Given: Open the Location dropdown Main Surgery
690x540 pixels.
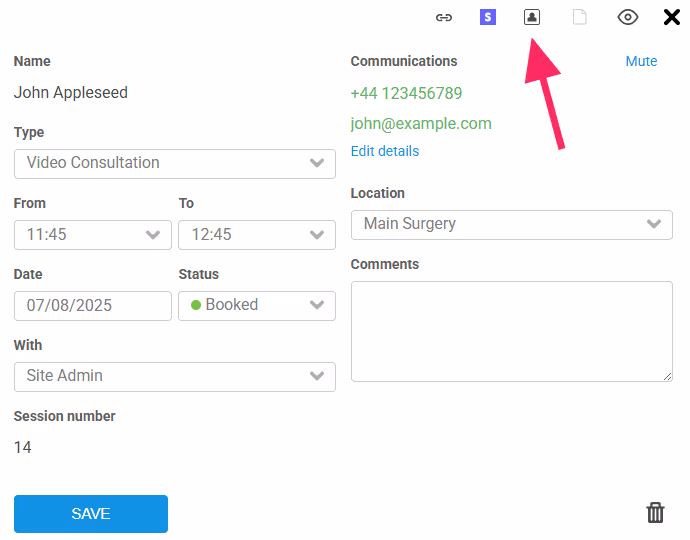Looking at the screenshot, I should (x=511, y=225).
